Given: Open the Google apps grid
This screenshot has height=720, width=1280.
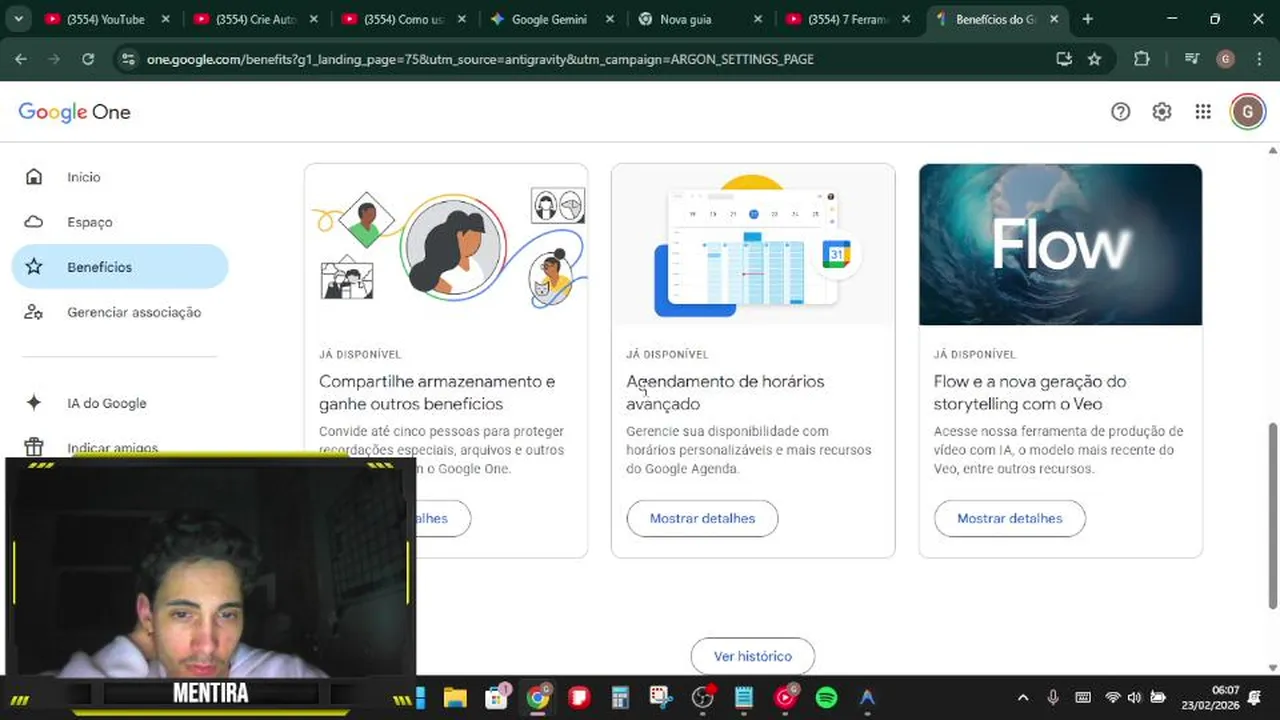Looking at the screenshot, I should click(x=1203, y=112).
